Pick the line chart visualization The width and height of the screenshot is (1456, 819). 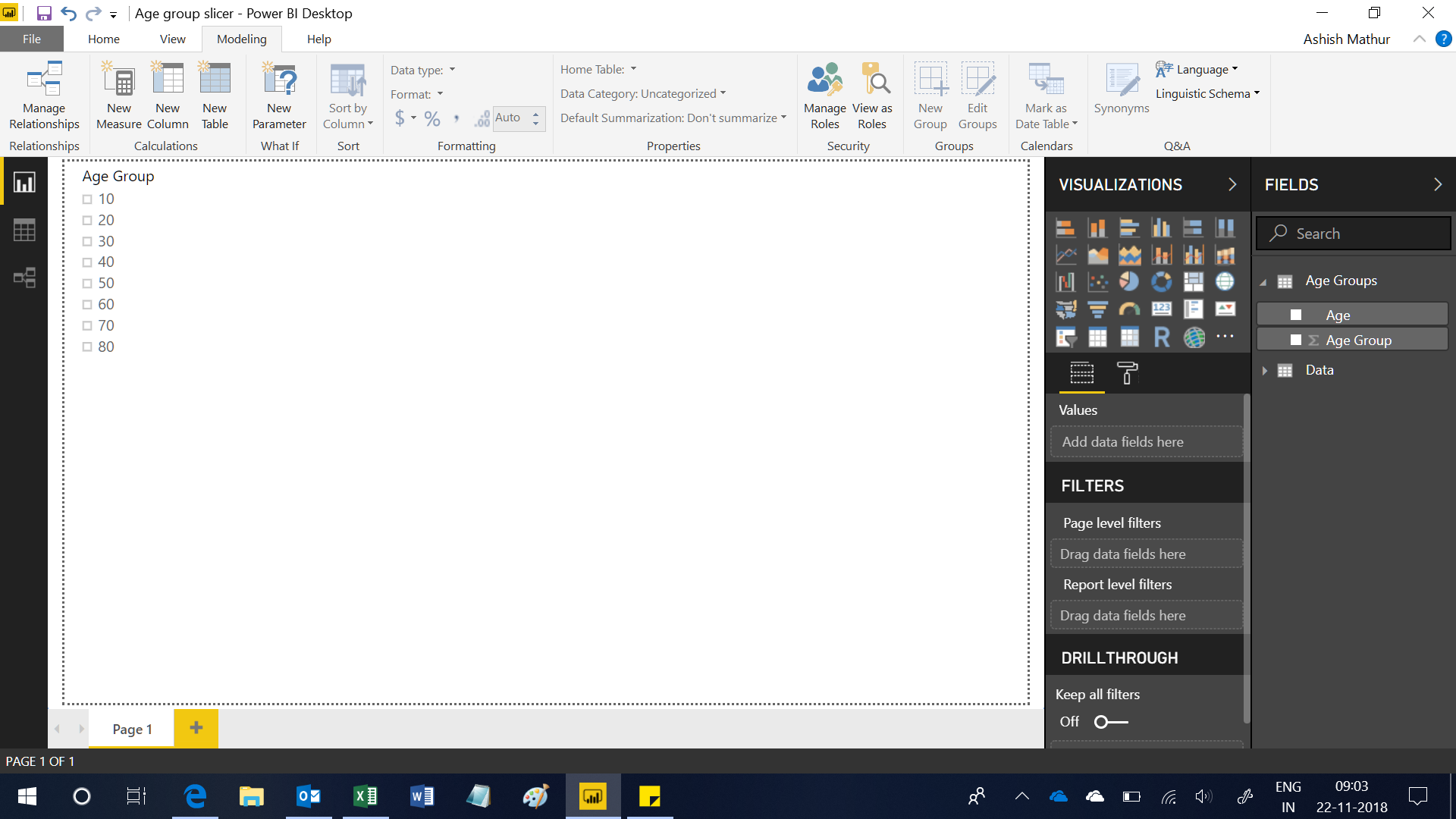(x=1065, y=255)
